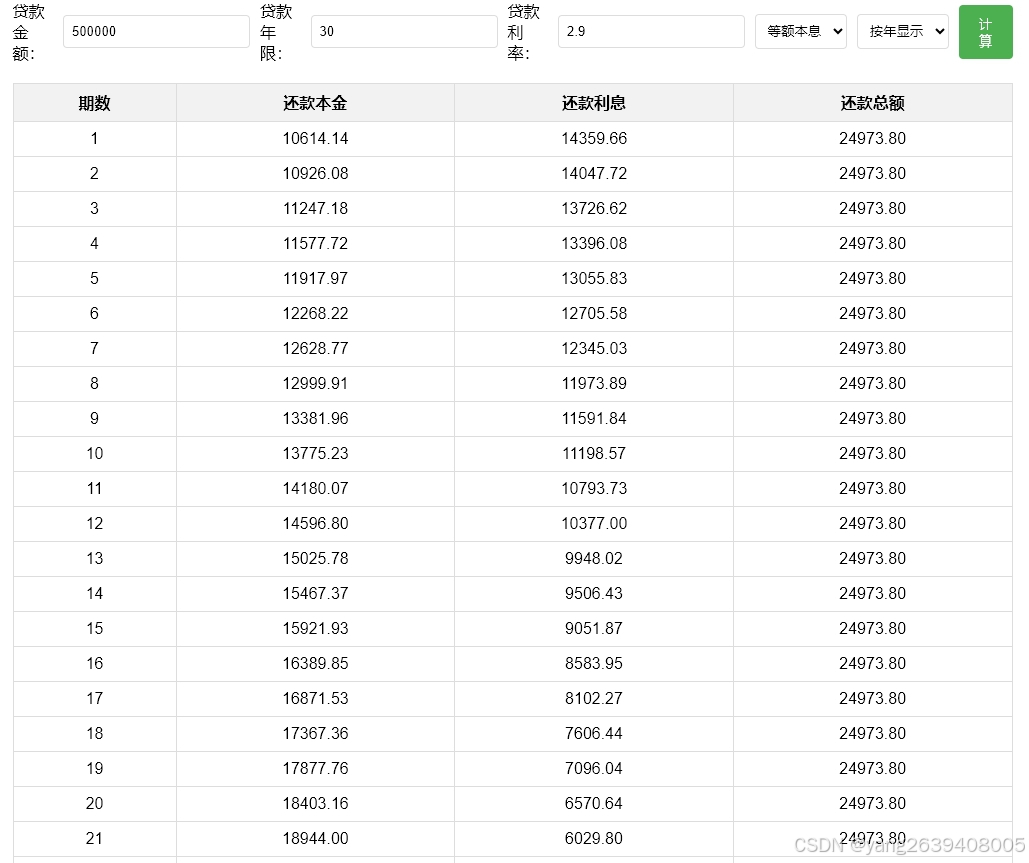The height and width of the screenshot is (863, 1029).
Task: Select interest cell 7096.04
Action: pos(594,768)
